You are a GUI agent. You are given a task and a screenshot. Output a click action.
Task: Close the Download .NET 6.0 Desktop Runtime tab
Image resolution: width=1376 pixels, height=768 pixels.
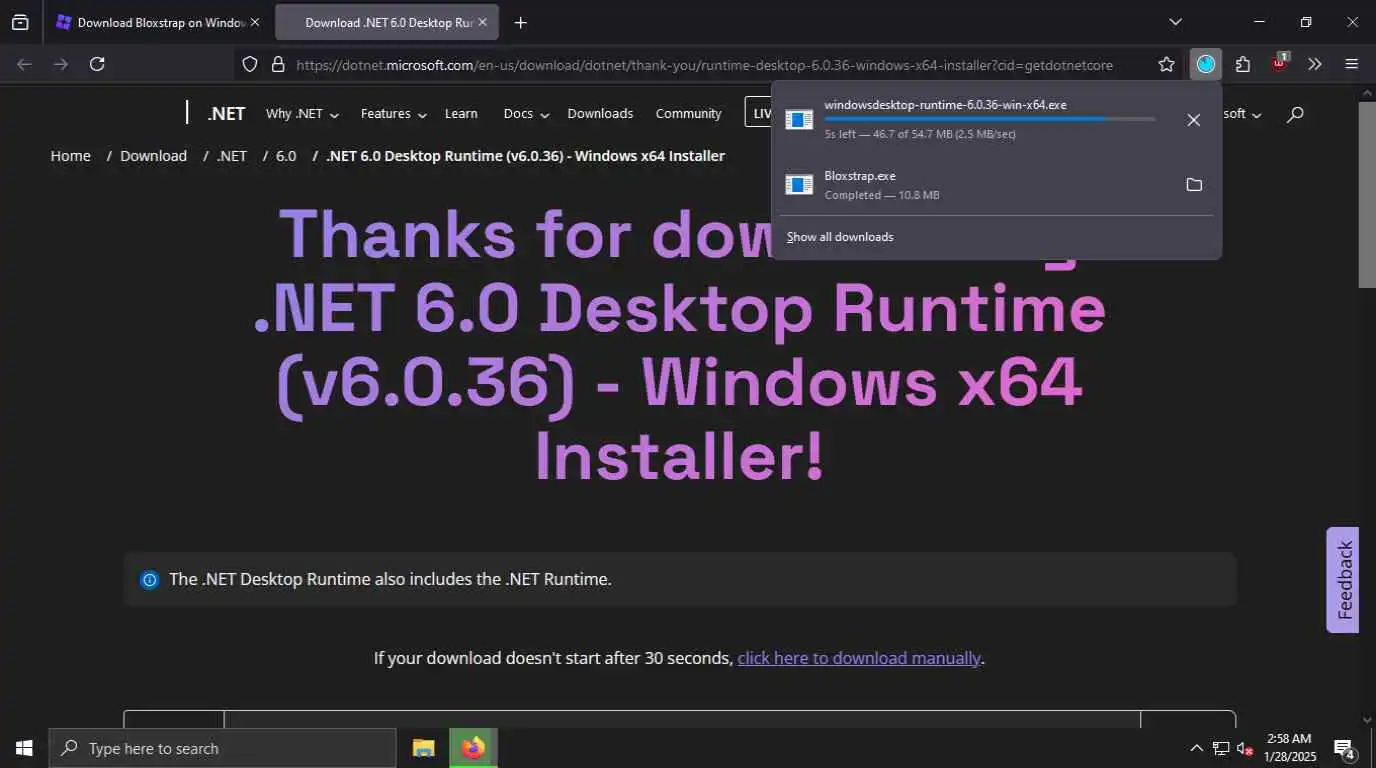[x=483, y=22]
